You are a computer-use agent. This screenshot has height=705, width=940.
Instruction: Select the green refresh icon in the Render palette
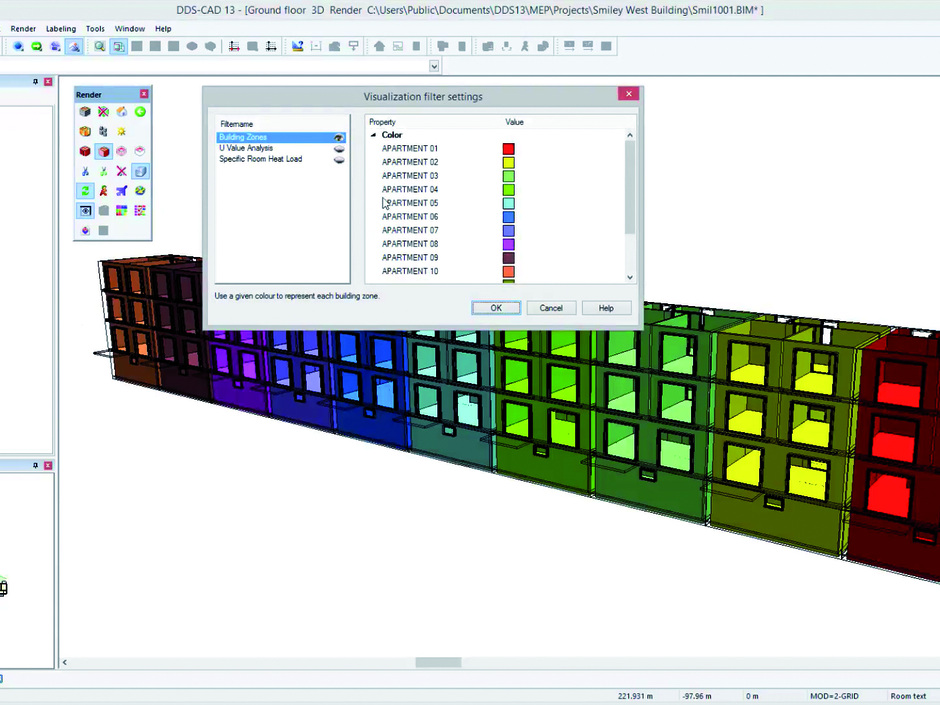[84, 191]
